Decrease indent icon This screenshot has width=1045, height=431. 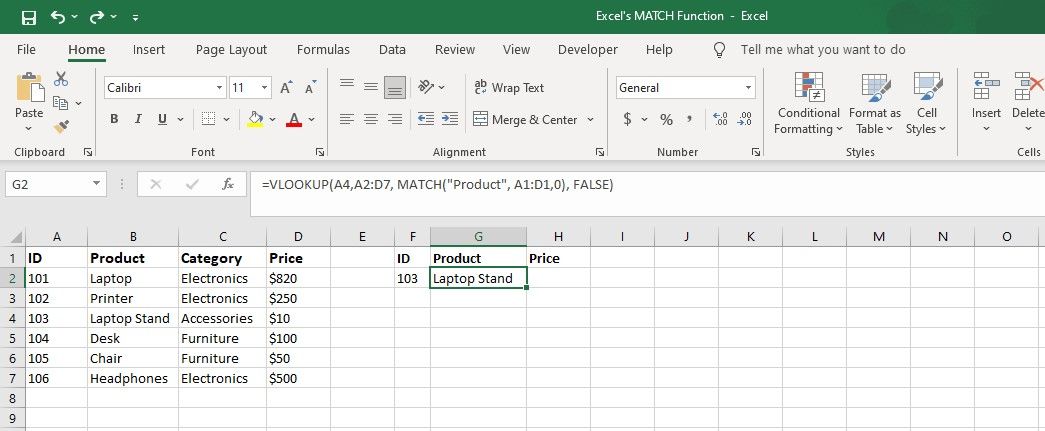pos(426,119)
